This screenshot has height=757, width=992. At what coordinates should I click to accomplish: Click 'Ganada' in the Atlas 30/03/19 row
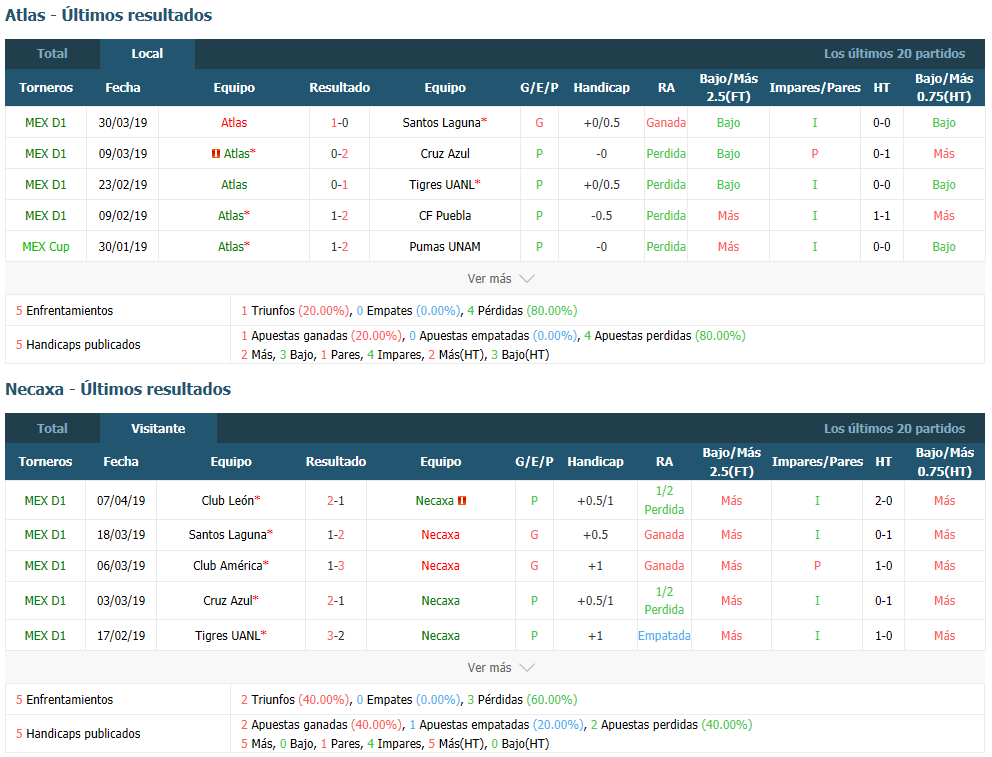[666, 123]
